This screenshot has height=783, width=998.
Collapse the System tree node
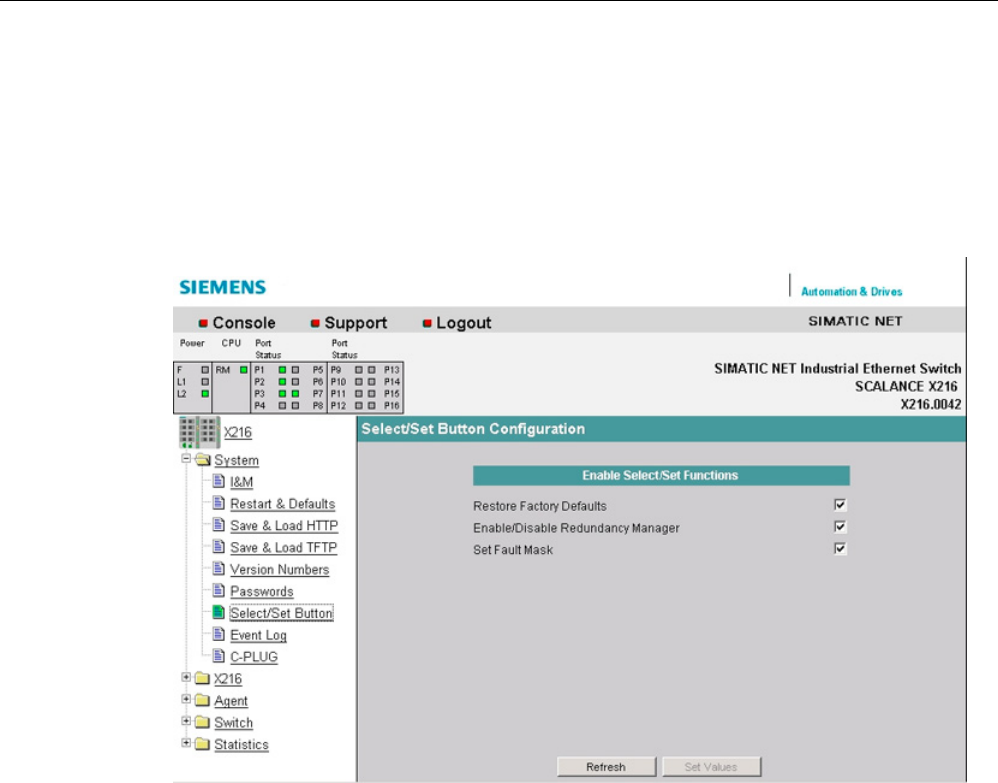tap(186, 458)
